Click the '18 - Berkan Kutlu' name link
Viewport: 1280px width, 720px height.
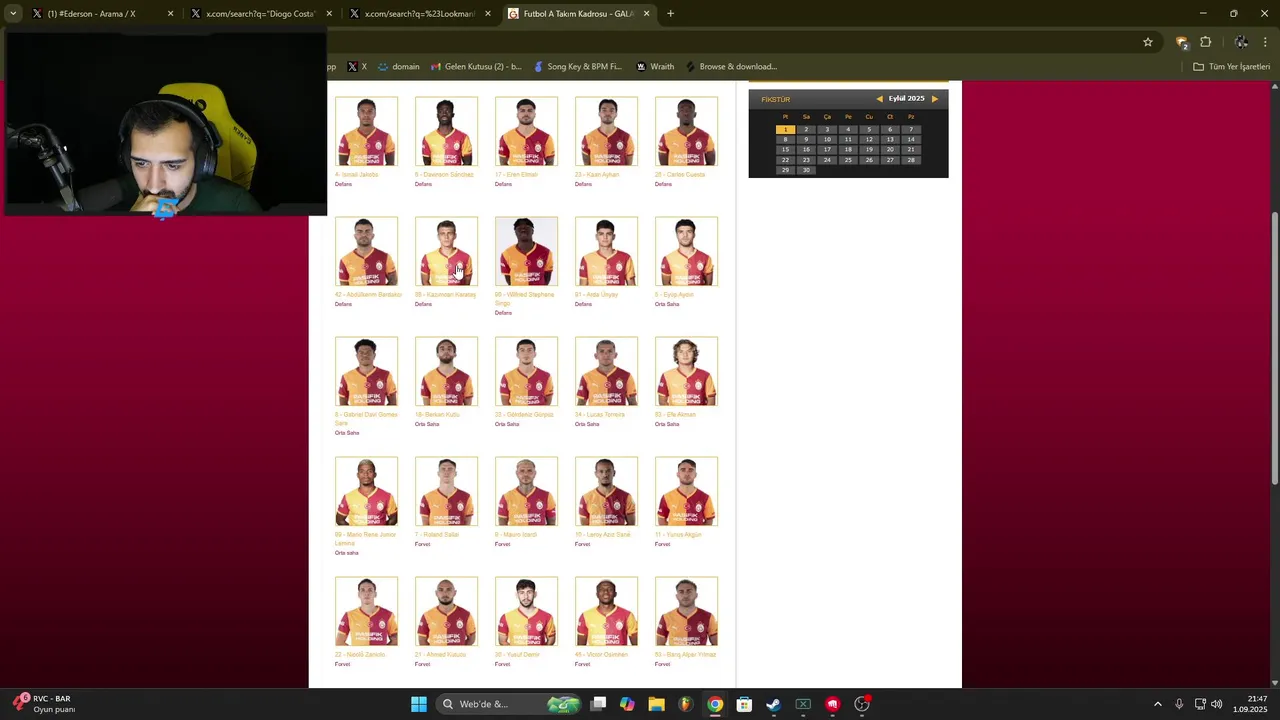437,415
